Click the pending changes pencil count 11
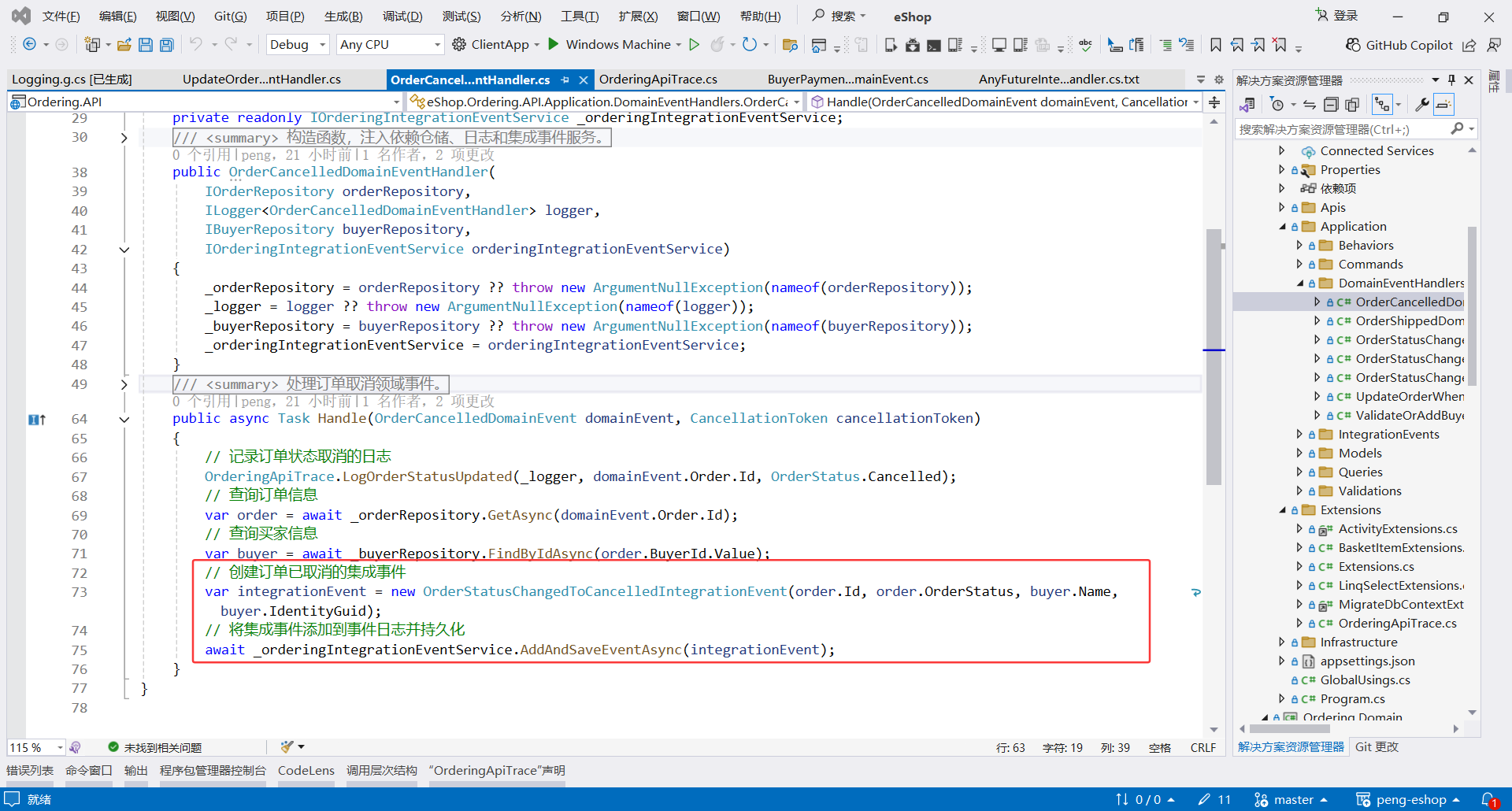Viewport: 1512px width, 811px height. click(x=1214, y=800)
